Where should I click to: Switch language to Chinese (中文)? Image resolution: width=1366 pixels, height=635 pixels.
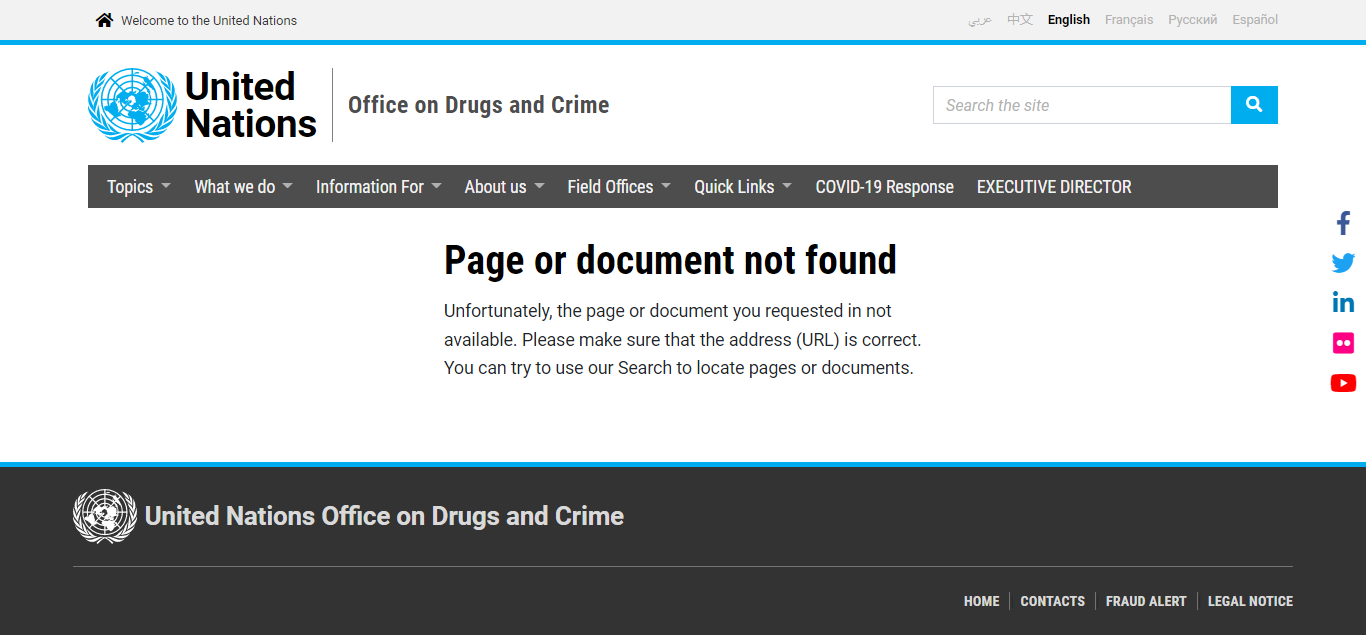pyautogui.click(x=1020, y=20)
